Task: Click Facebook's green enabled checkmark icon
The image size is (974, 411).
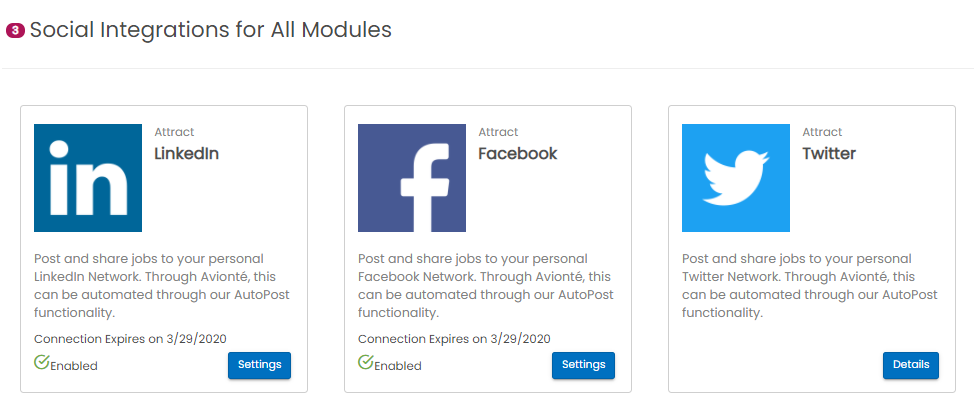Action: pos(366,362)
